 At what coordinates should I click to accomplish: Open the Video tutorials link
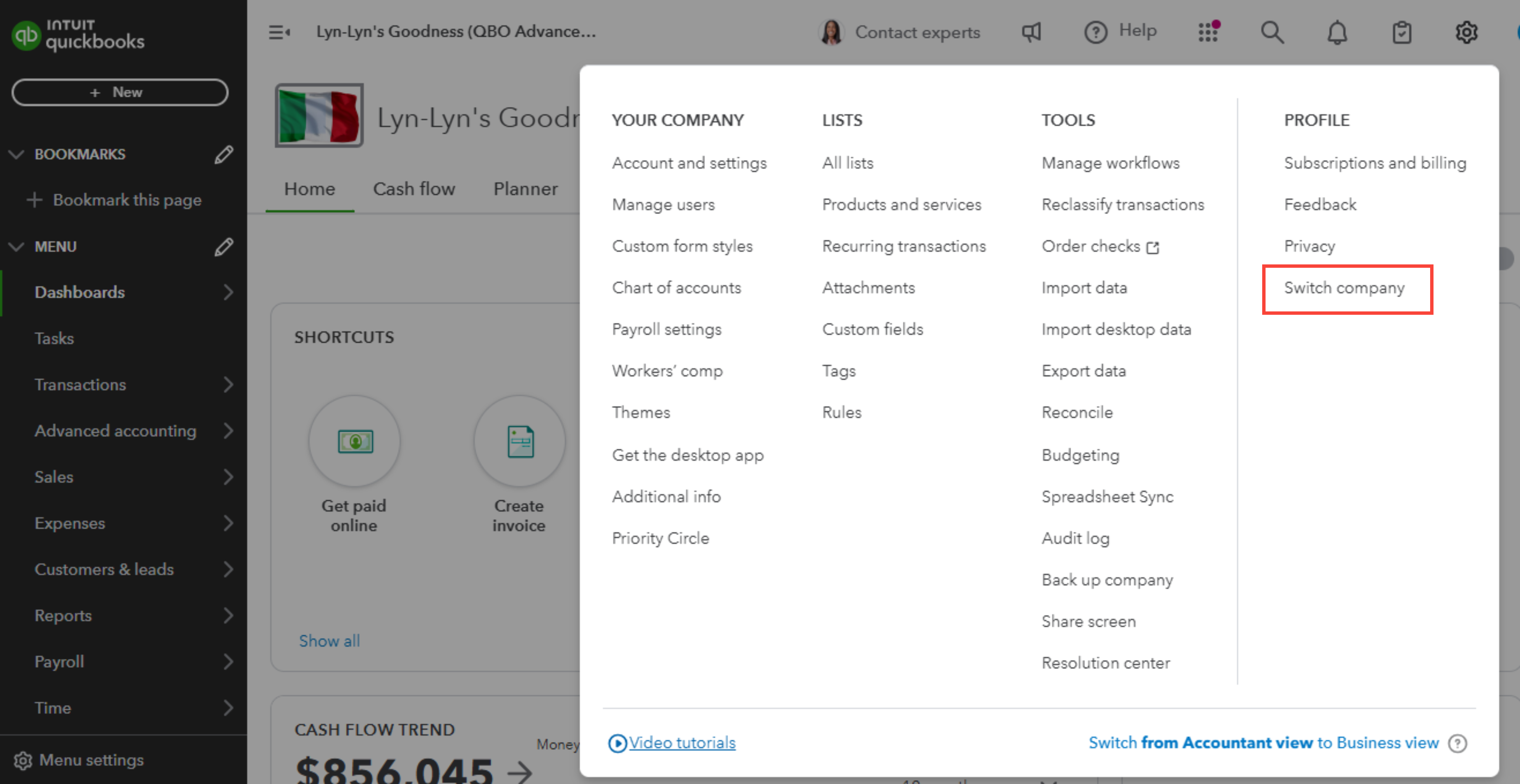pos(682,743)
